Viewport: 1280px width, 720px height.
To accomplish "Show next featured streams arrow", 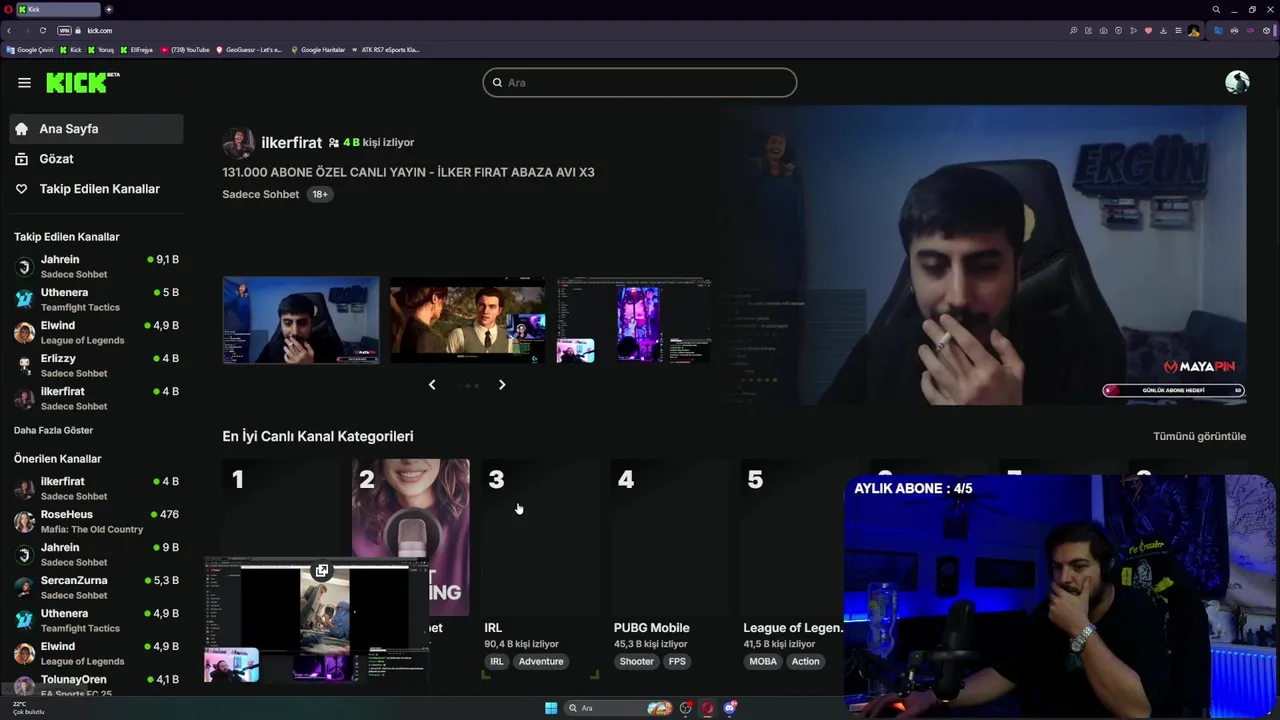I will coord(502,384).
